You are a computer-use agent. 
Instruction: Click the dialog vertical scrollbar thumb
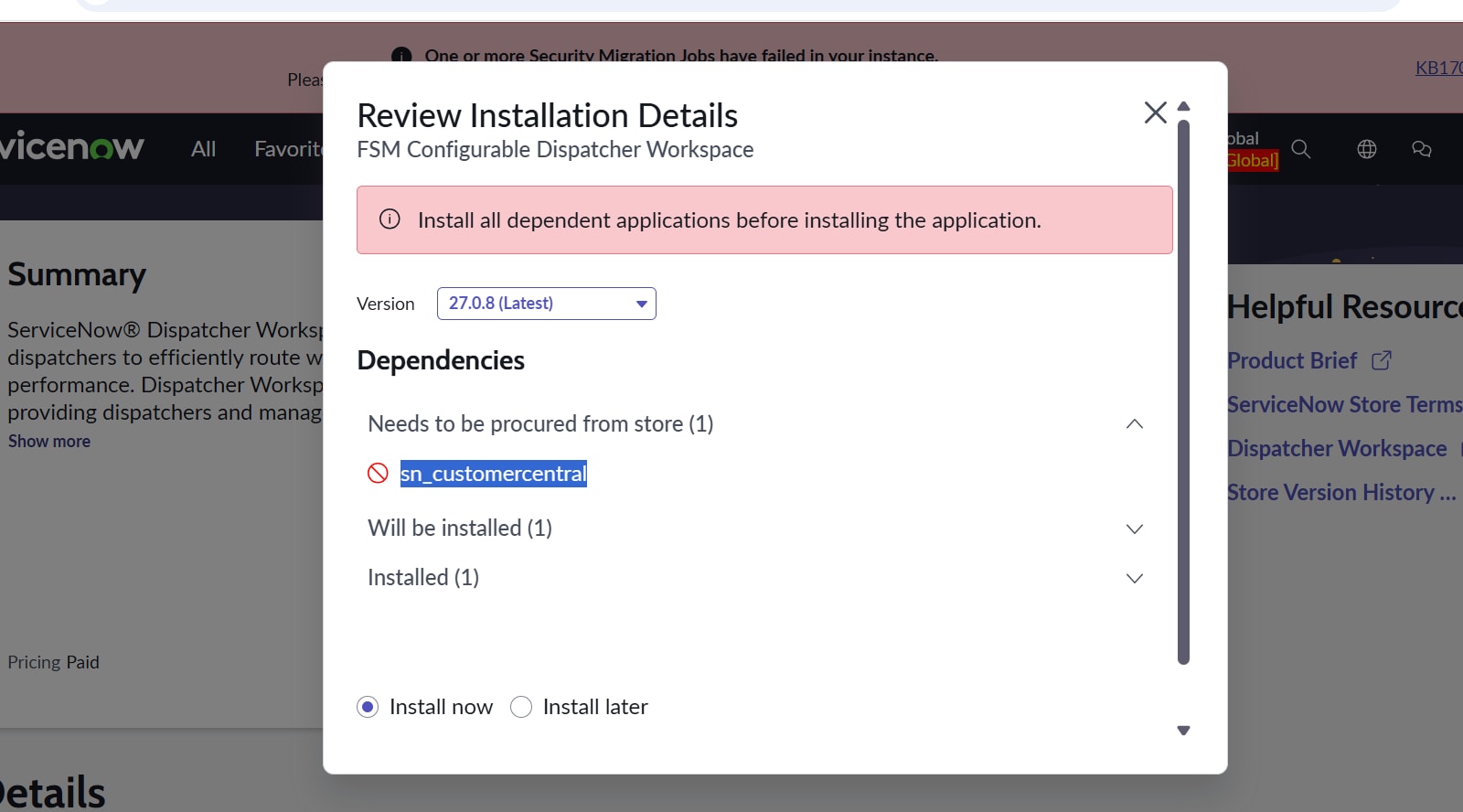(x=1183, y=392)
